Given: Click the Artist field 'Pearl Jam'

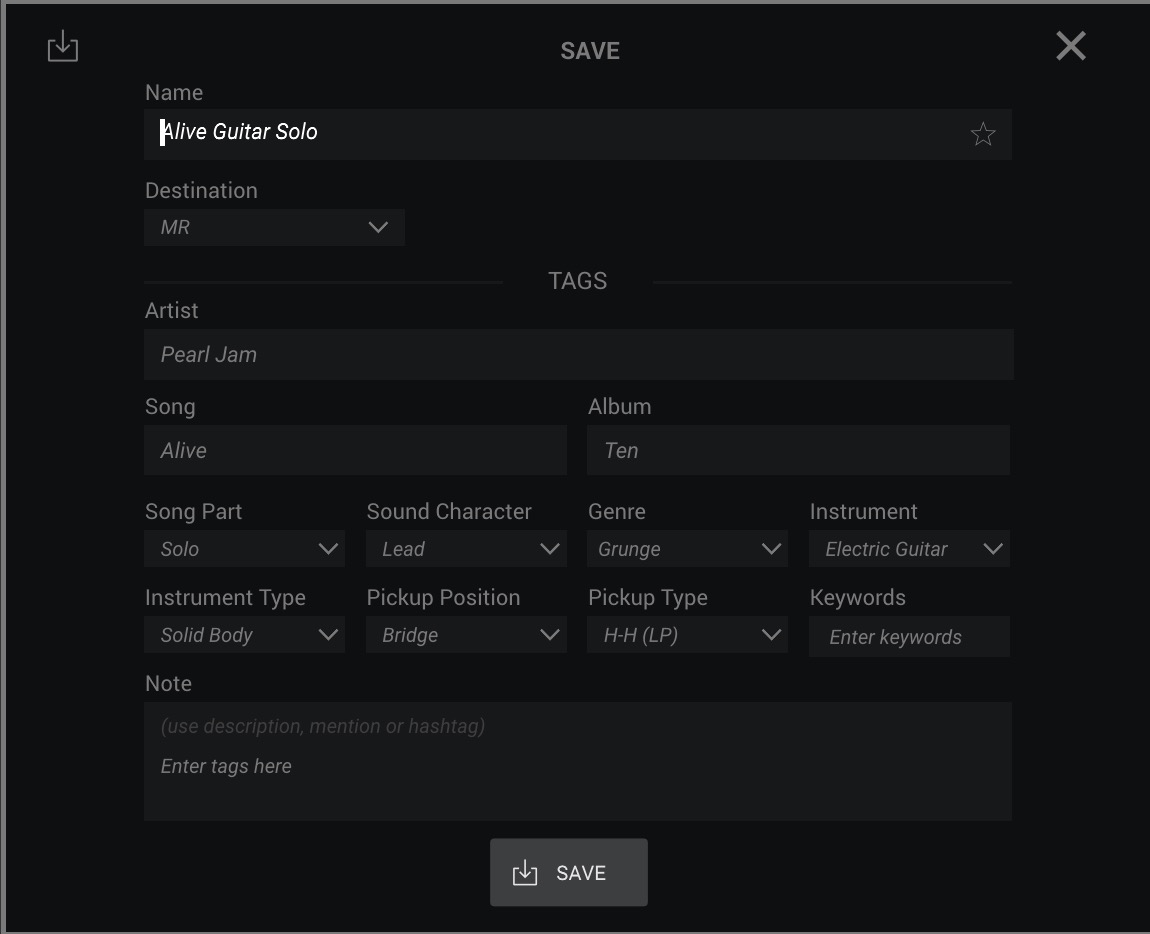Looking at the screenshot, I should pos(579,354).
